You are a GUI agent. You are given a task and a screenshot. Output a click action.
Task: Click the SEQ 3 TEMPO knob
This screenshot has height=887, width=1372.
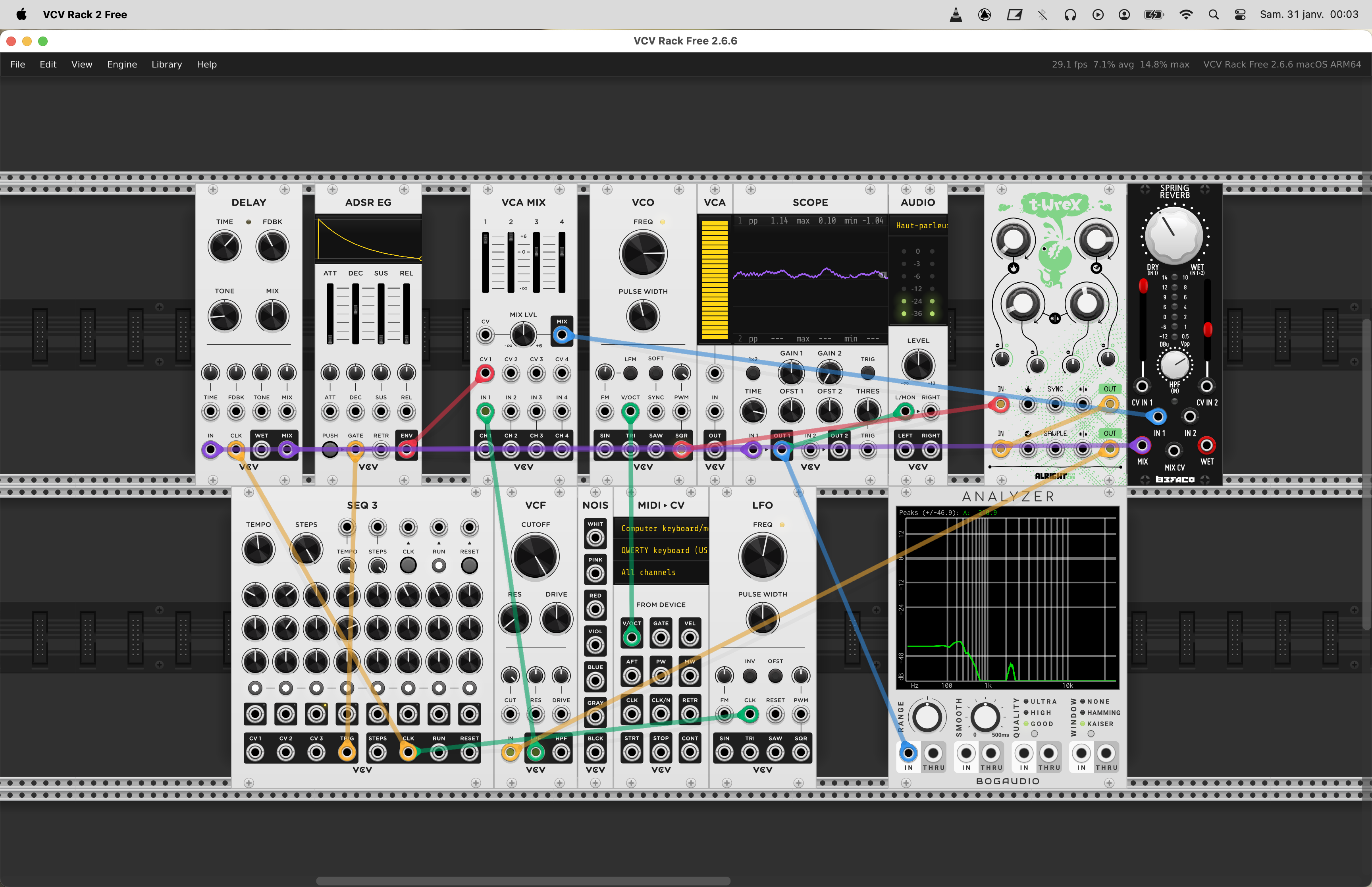pos(258,549)
